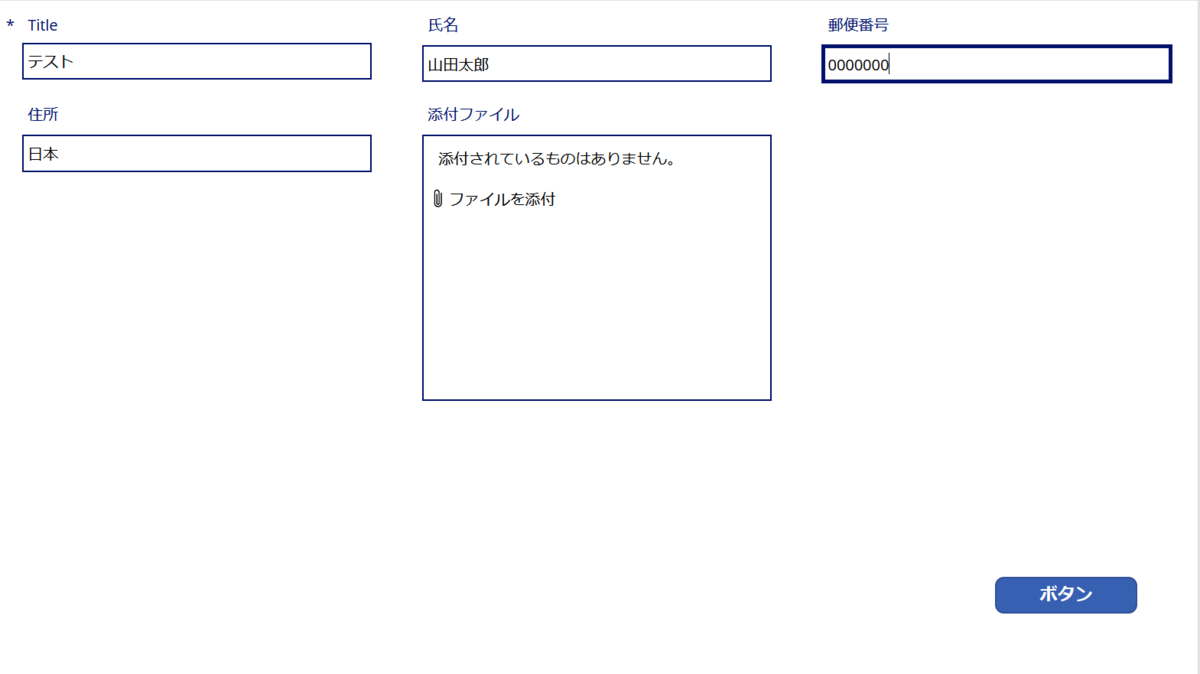
Task: Select the 氏名 field containing 山田太郎
Action: pos(596,63)
